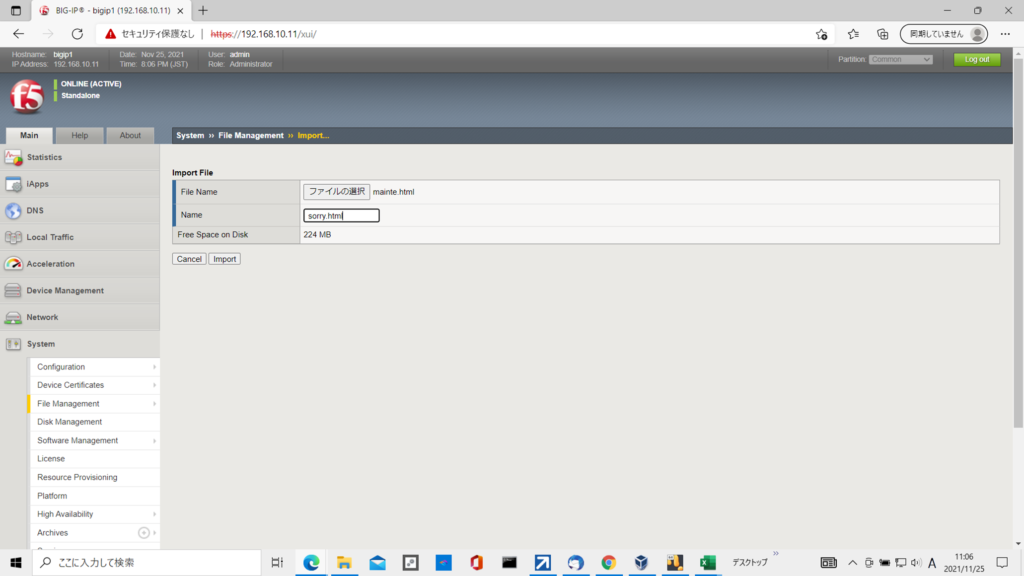Click the plus icon next to Archives
1024x576 pixels.
[x=144, y=533]
